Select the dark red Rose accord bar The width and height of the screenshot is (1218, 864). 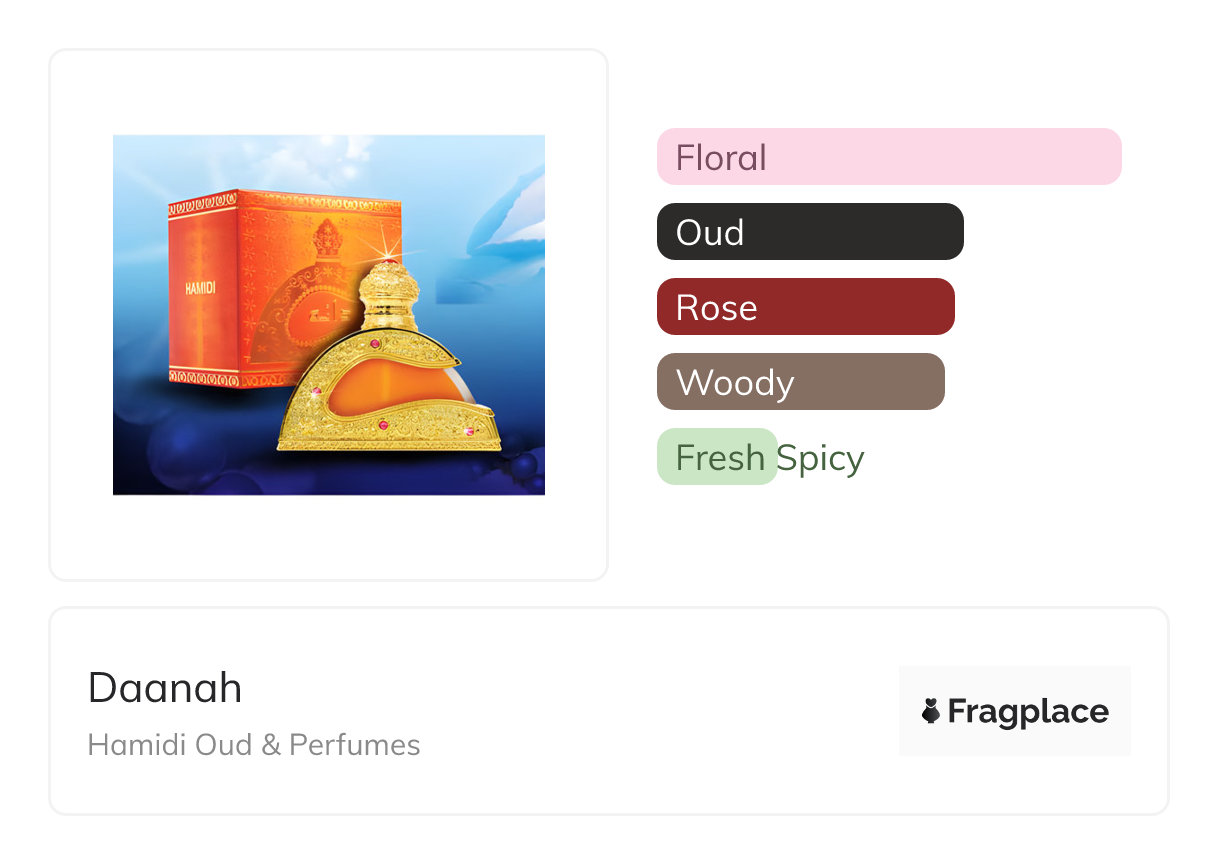[x=805, y=307]
